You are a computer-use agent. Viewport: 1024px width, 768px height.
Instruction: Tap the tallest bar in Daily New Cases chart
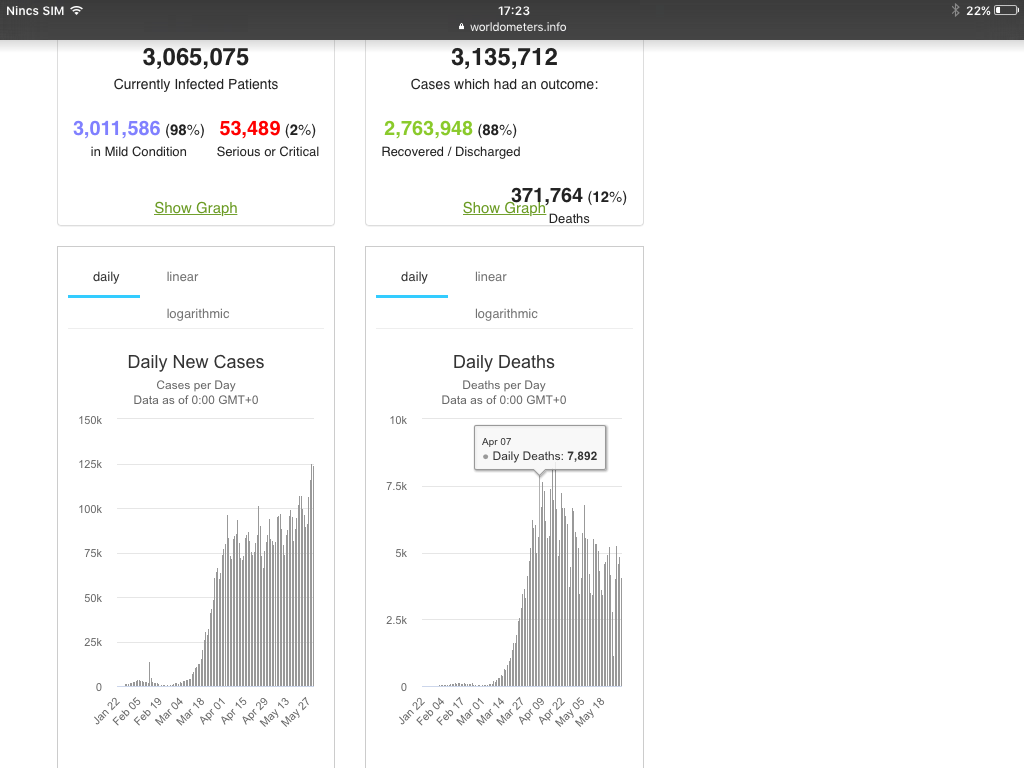[x=312, y=575]
